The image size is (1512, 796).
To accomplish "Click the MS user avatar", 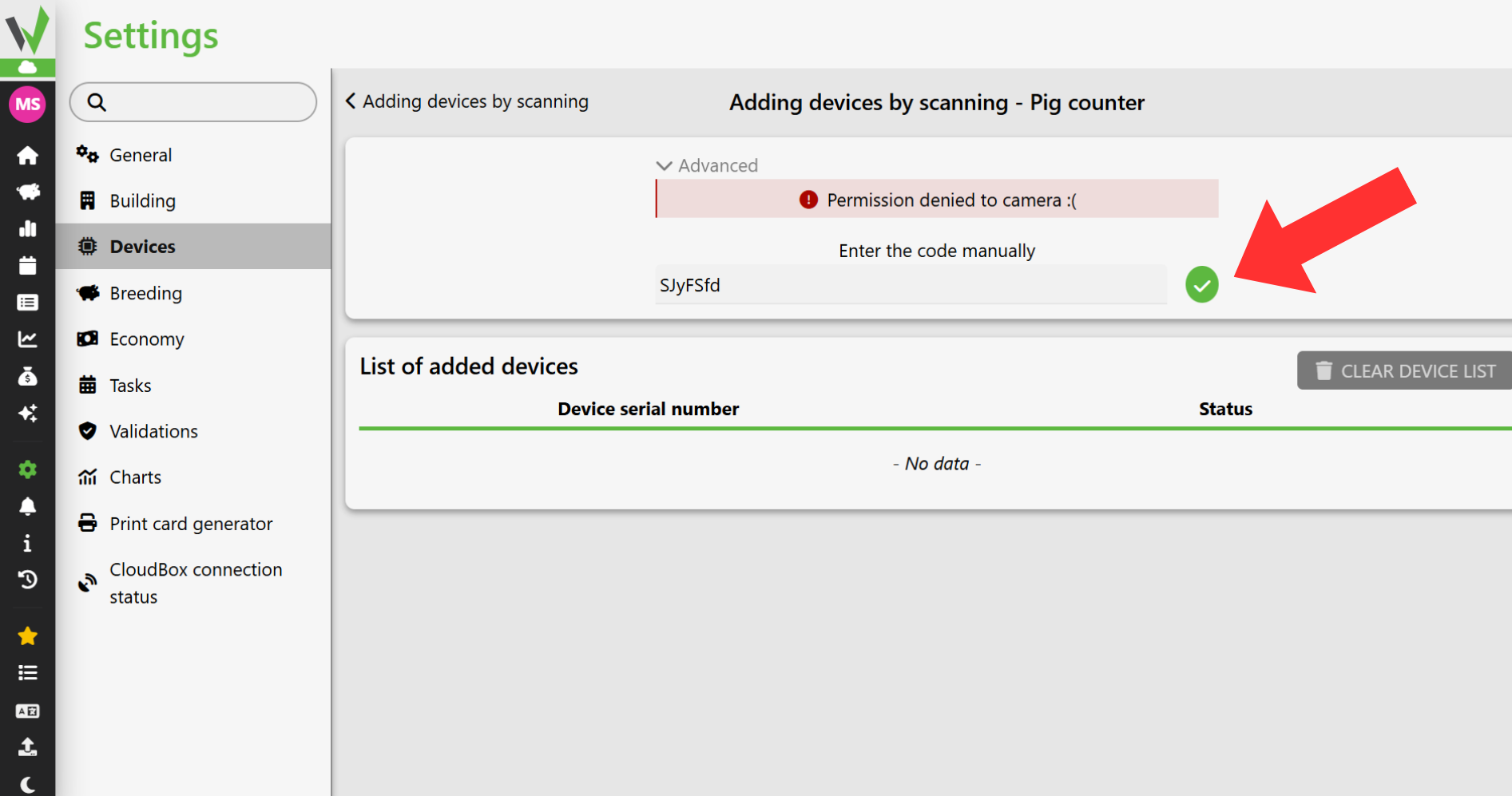I will (x=28, y=105).
